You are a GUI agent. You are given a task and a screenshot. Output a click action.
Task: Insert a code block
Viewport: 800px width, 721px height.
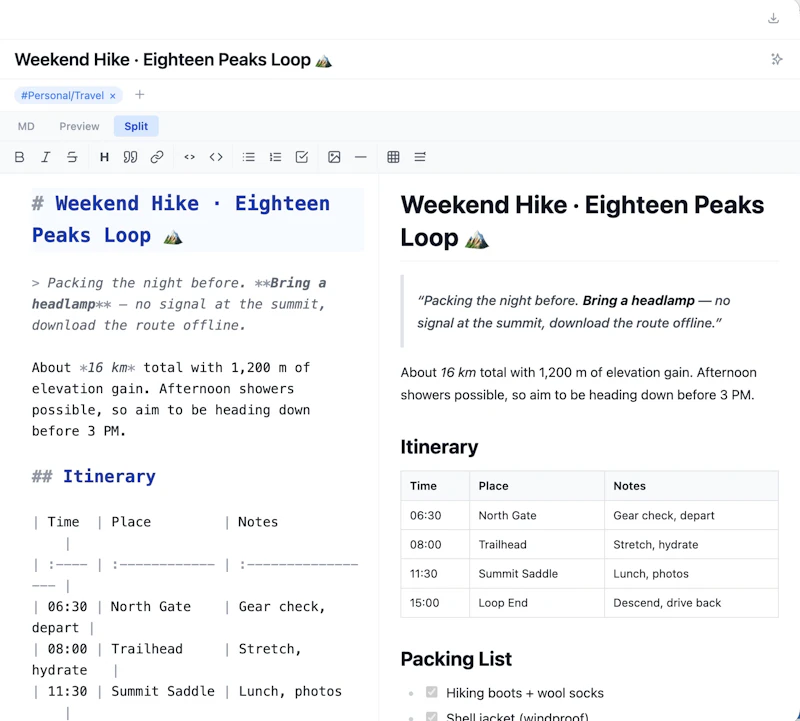point(216,157)
